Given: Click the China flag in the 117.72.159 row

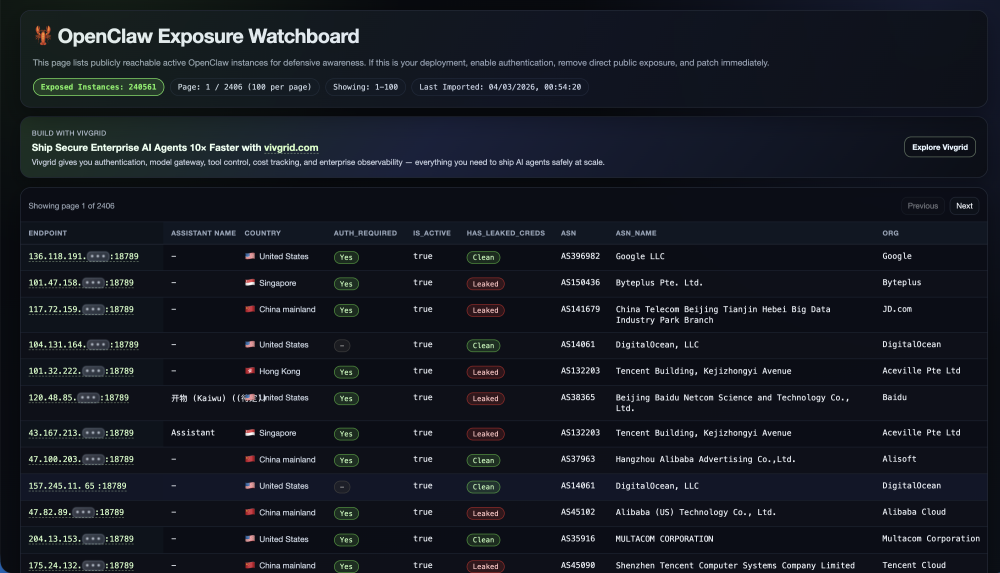Looking at the screenshot, I should [250, 309].
